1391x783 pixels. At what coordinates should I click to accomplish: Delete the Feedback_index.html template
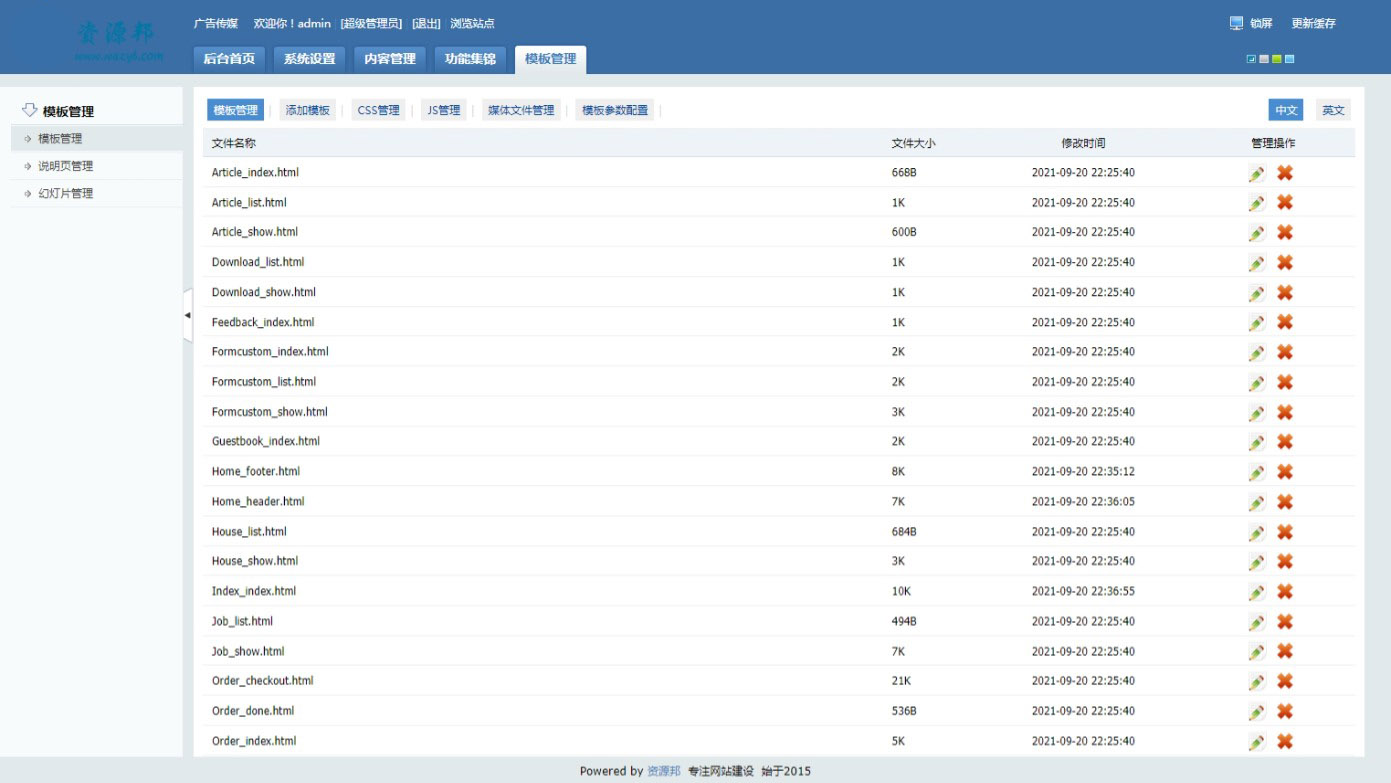click(x=1285, y=322)
